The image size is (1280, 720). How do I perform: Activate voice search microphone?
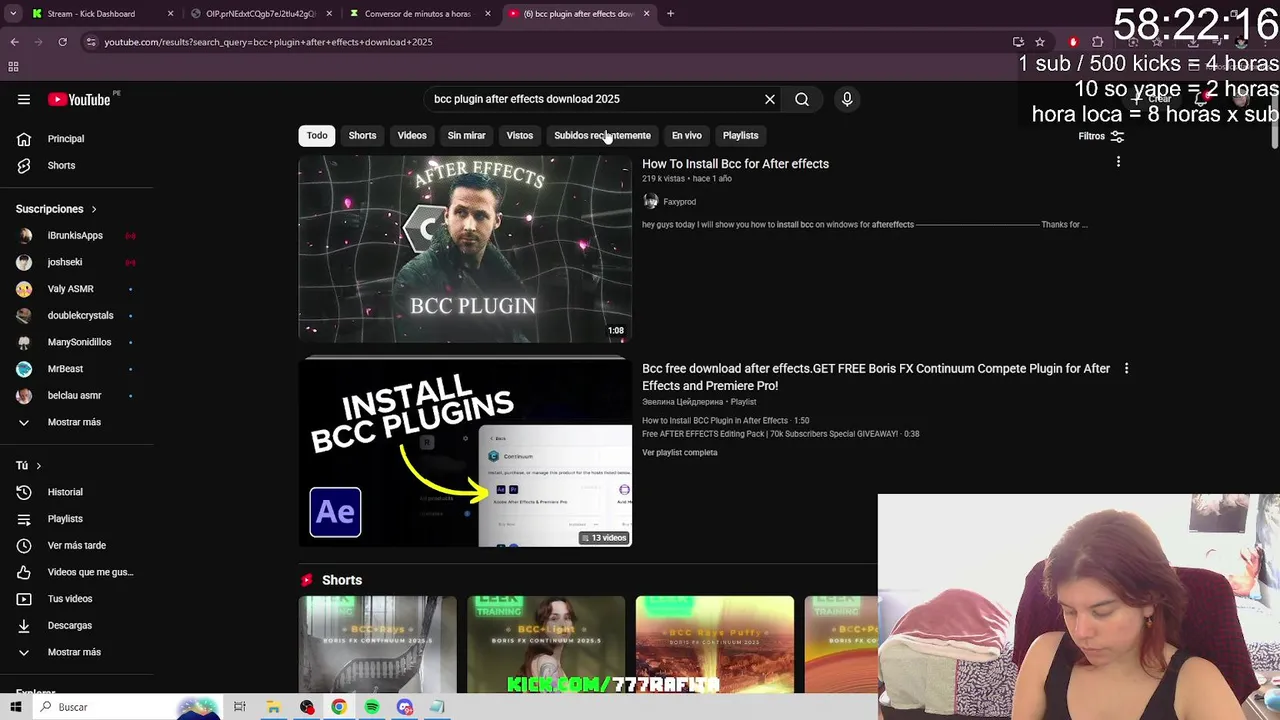[x=847, y=99]
